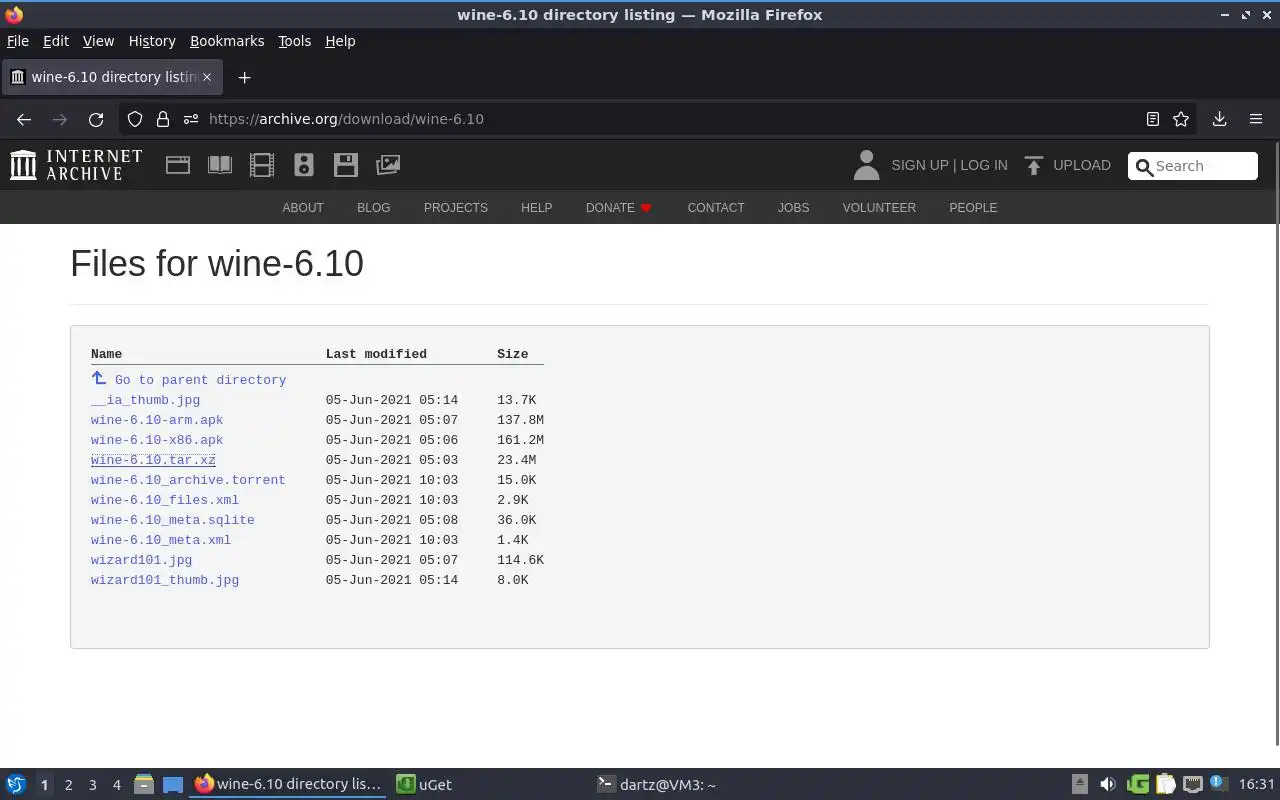1280x800 pixels.
Task: Open the Audio speaker icon
Action: click(304, 165)
